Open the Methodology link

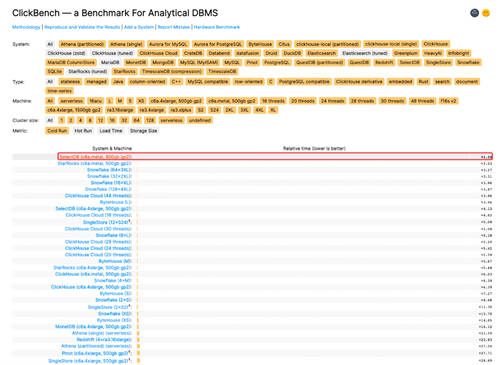click(x=26, y=27)
